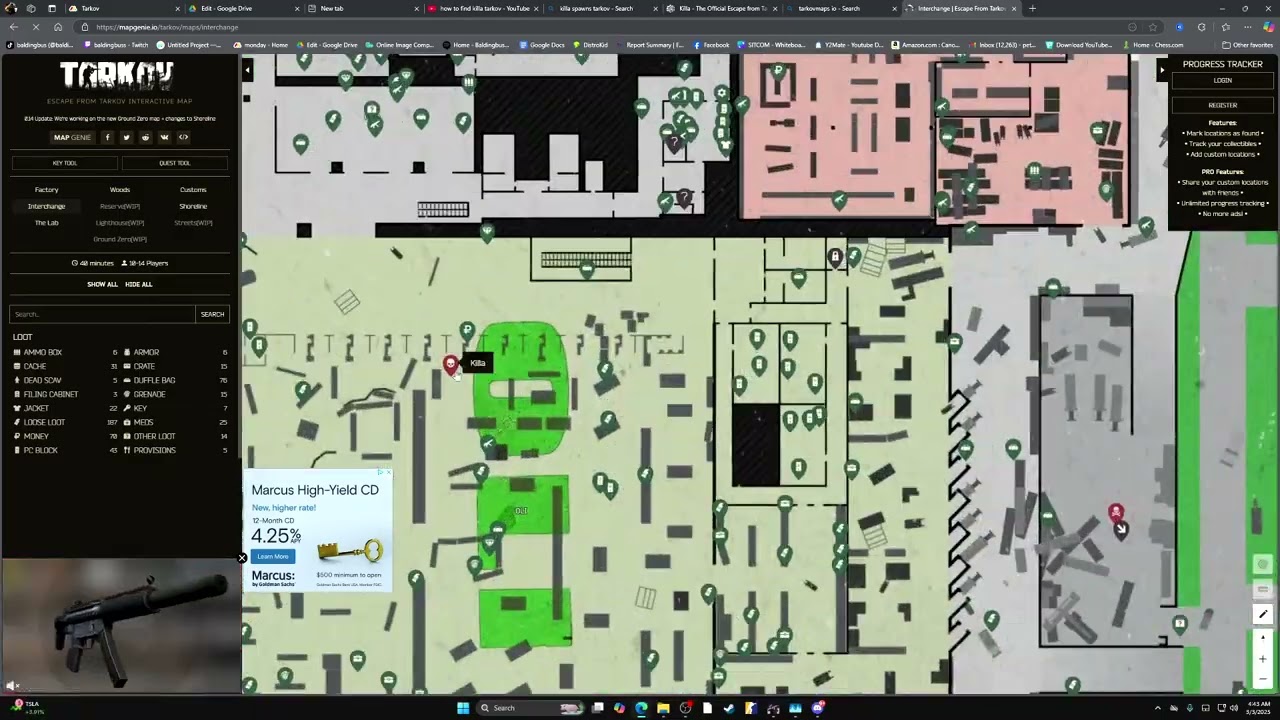
Task: Switch to the Woods map
Action: pyautogui.click(x=120, y=189)
